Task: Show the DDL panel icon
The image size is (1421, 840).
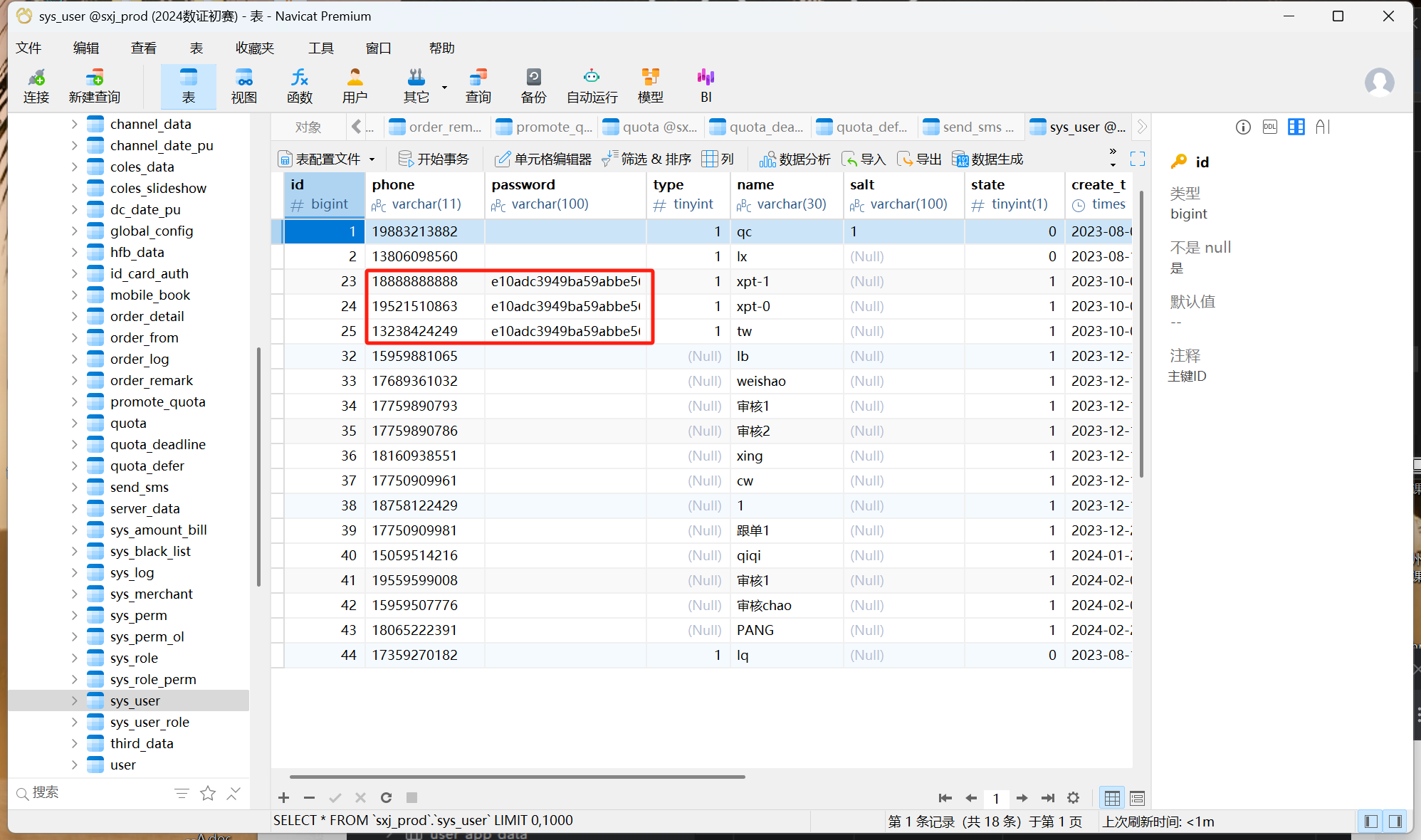Action: (1269, 127)
